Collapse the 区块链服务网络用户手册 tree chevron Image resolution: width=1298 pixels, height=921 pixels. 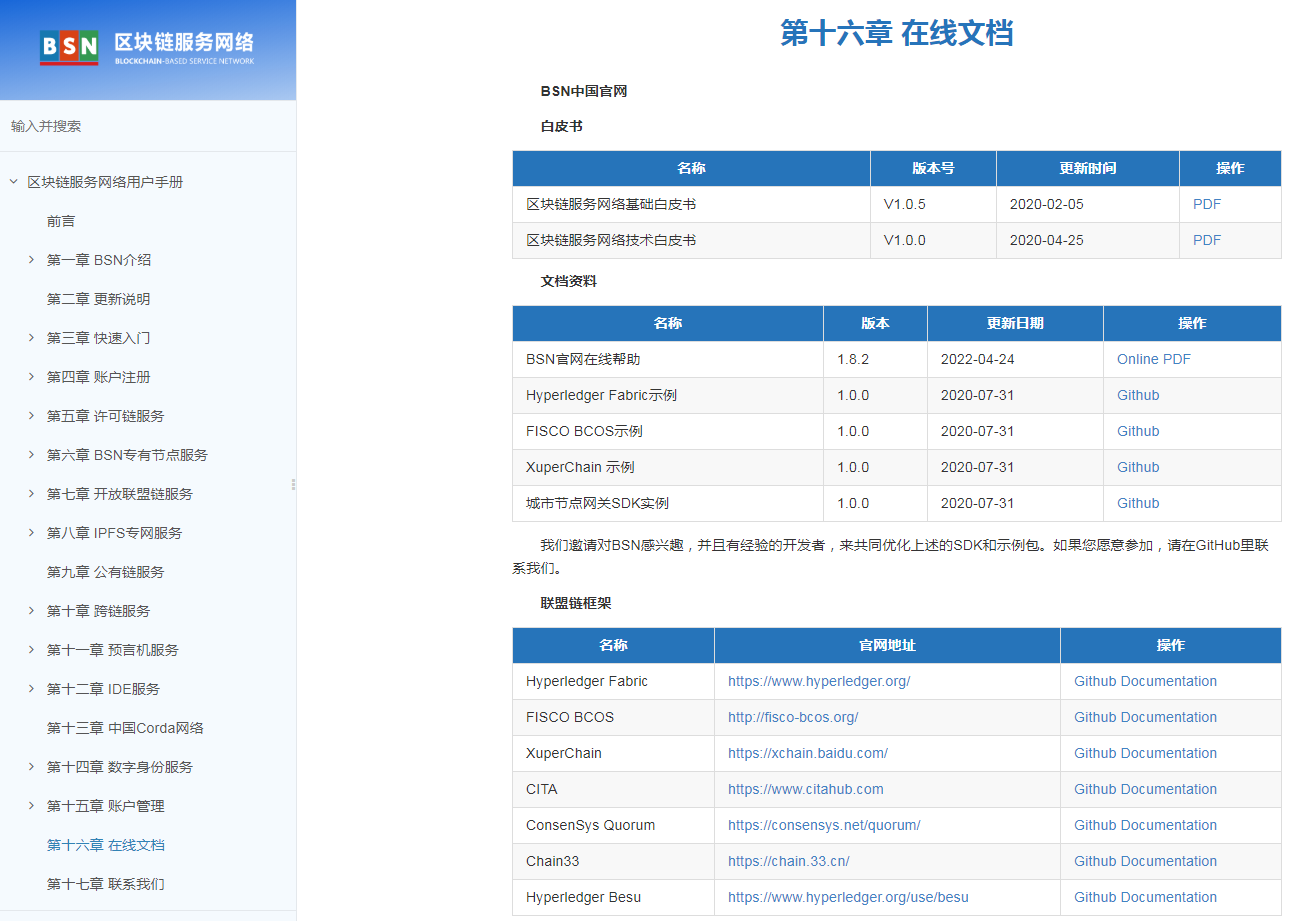[13, 182]
